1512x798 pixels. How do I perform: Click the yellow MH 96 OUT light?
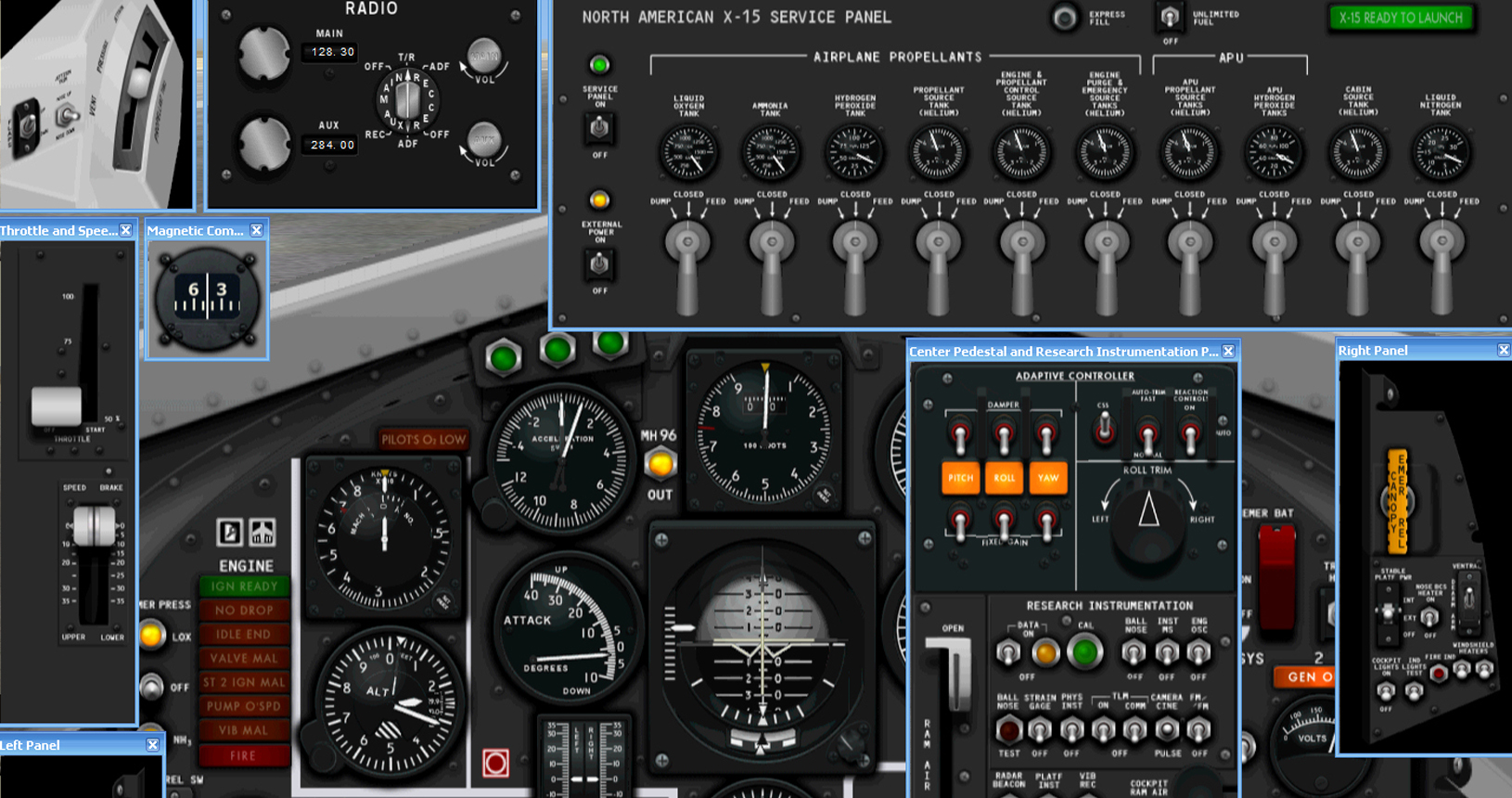click(660, 464)
